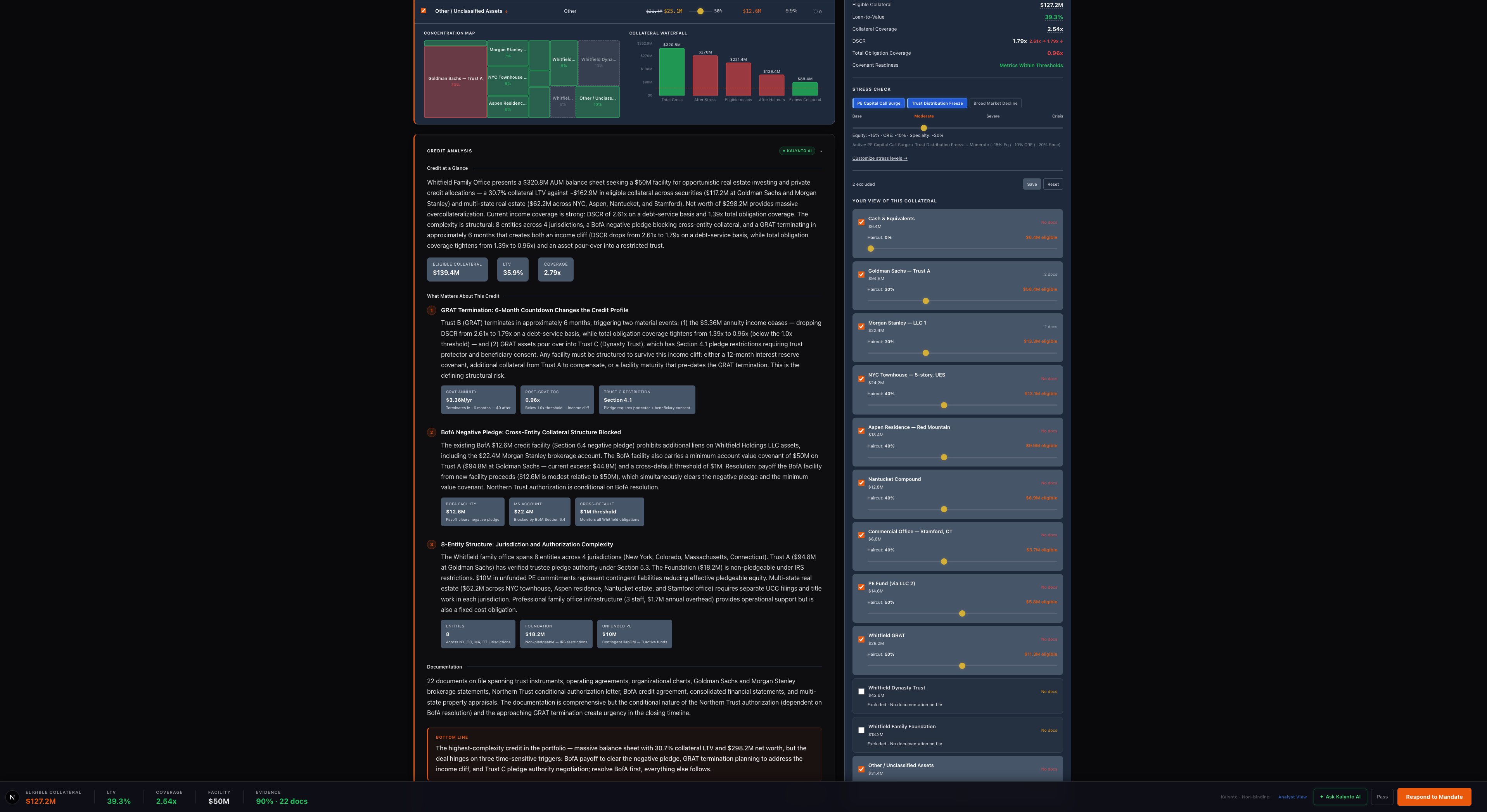The width and height of the screenshot is (1487, 812).
Task: Enable the Broad Market Decline stress scenario
Action: (994, 103)
